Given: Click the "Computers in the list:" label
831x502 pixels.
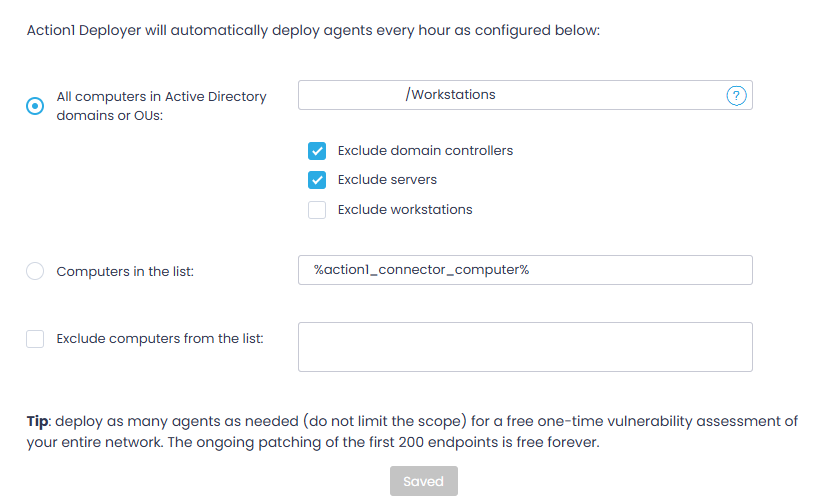Looking at the screenshot, I should [x=125, y=271].
